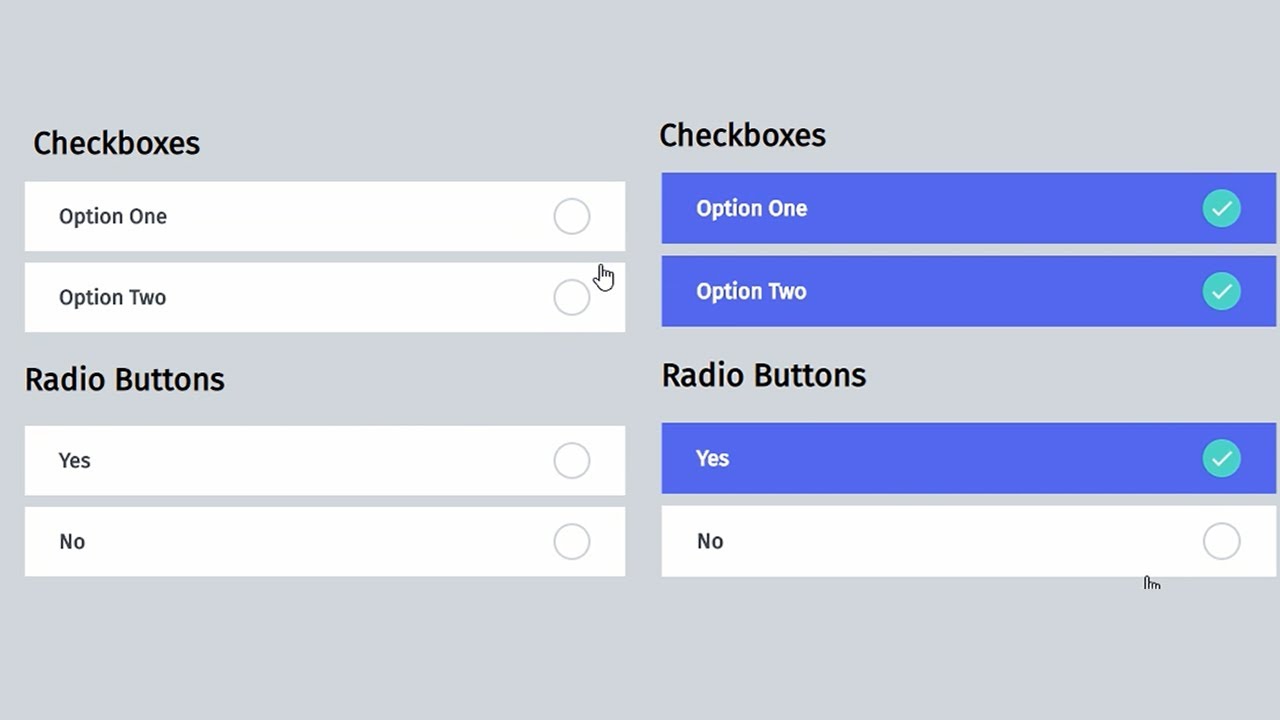
Task: Click the 'Option Two' label in the white row
Action: [x=113, y=297]
